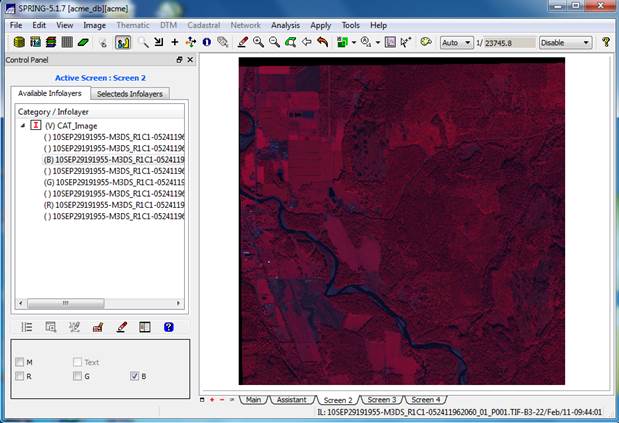
Task: Click the horizontal scrollbar thumb in infolayer list
Action: [x=66, y=303]
